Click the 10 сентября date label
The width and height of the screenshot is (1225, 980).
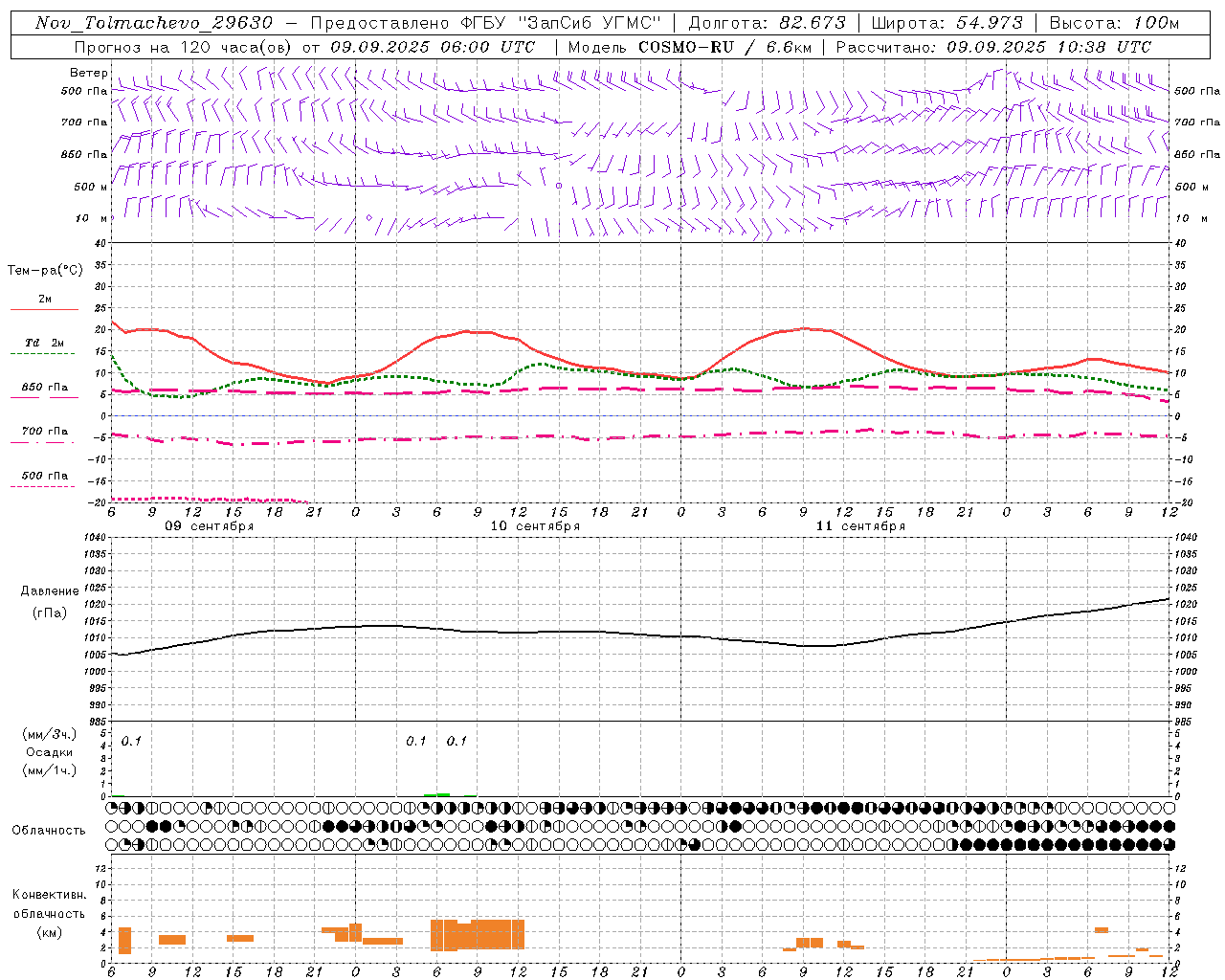pyautogui.click(x=535, y=526)
